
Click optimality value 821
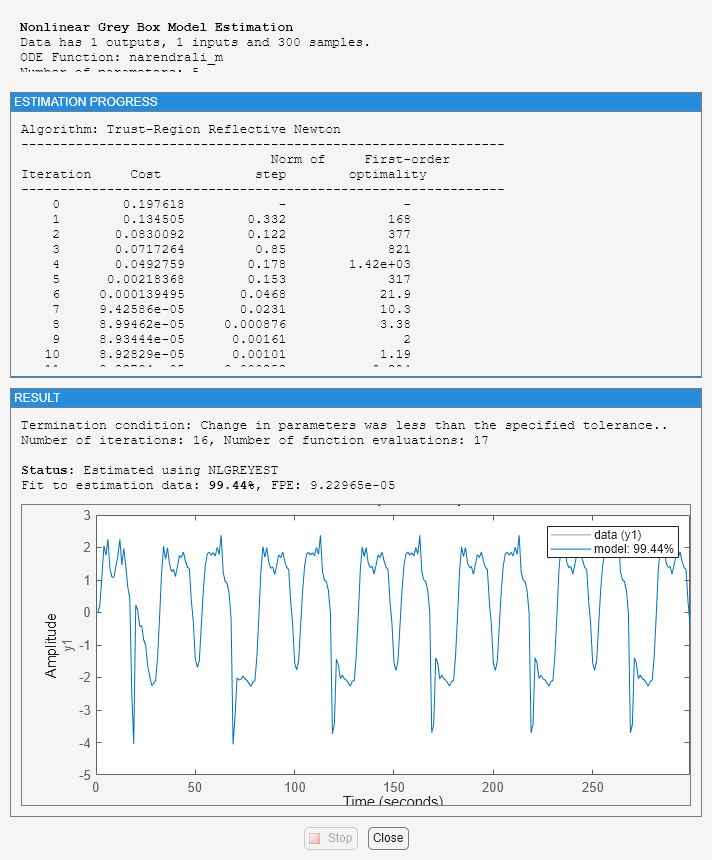point(399,249)
